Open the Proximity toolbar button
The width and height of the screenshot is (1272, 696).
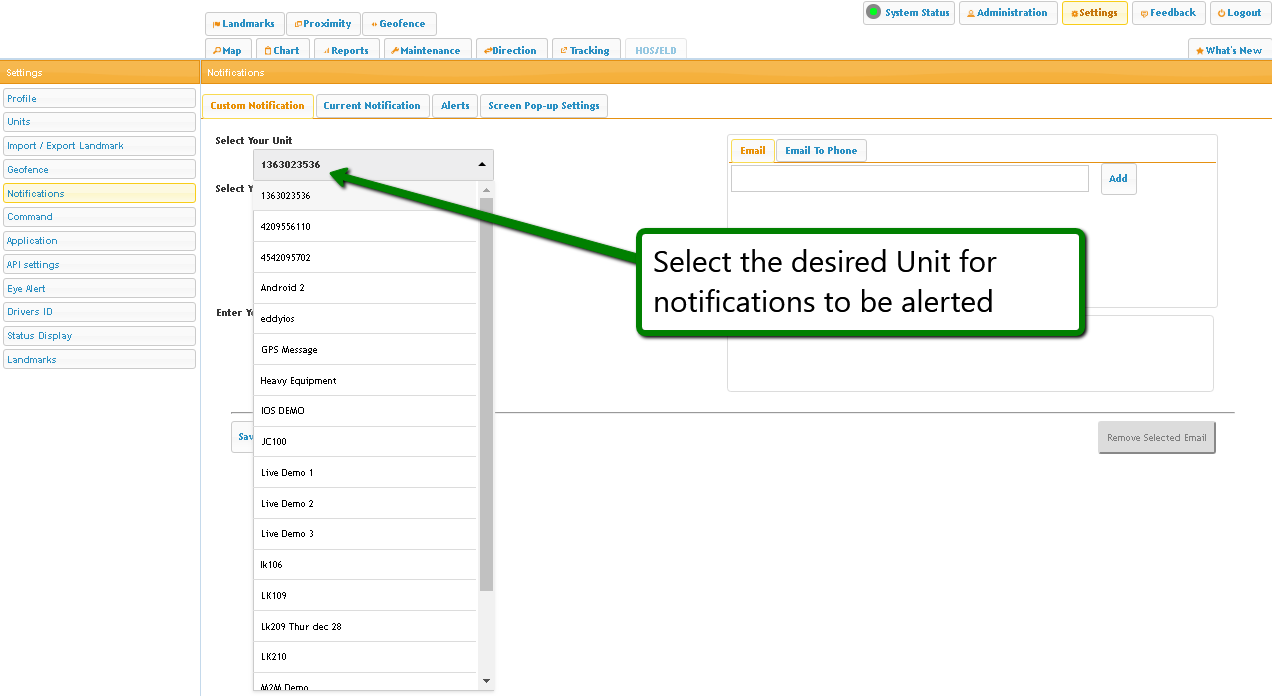323,24
